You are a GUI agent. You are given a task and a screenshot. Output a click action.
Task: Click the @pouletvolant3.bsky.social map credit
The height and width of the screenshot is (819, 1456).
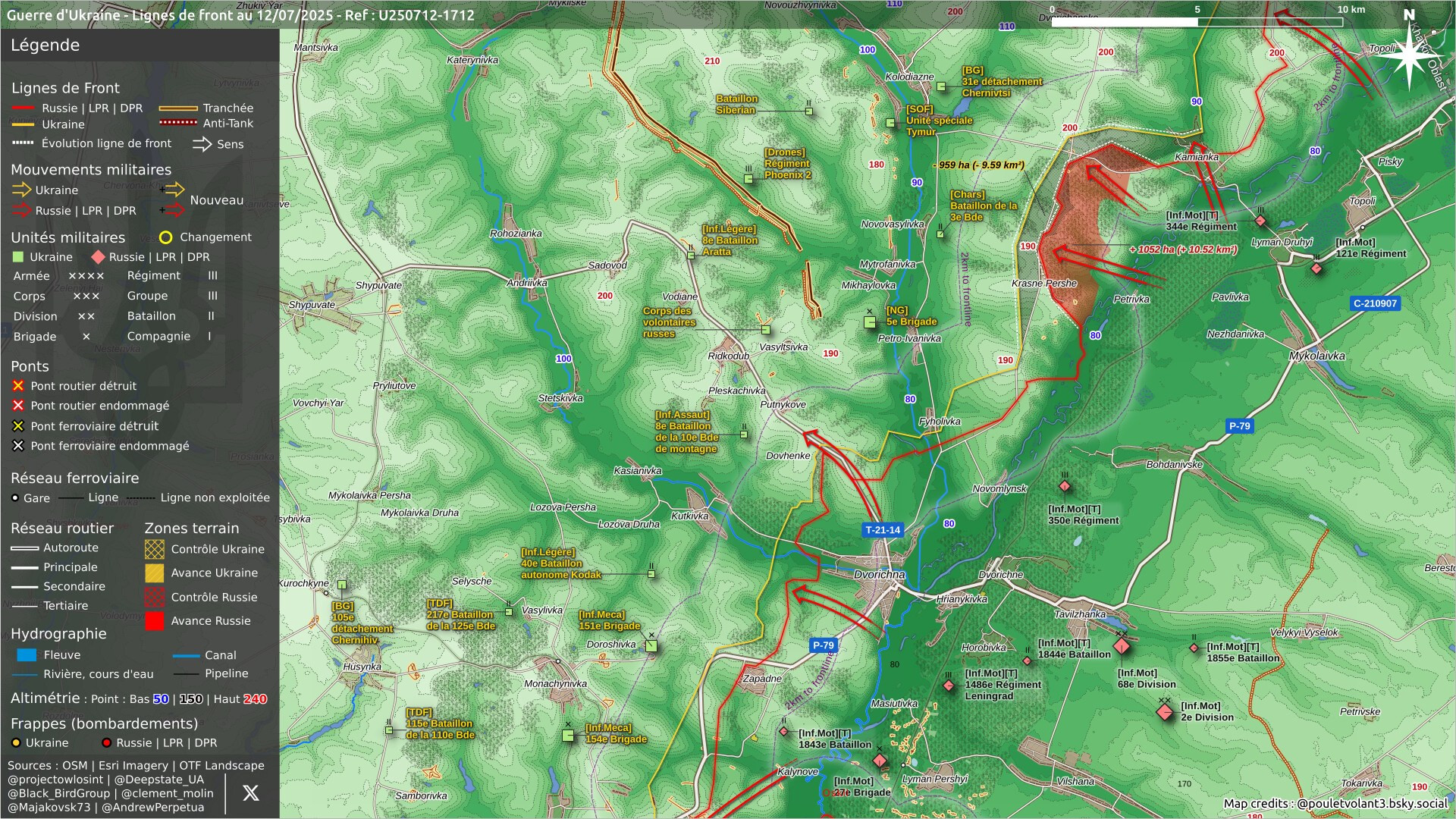pyautogui.click(x=1372, y=803)
